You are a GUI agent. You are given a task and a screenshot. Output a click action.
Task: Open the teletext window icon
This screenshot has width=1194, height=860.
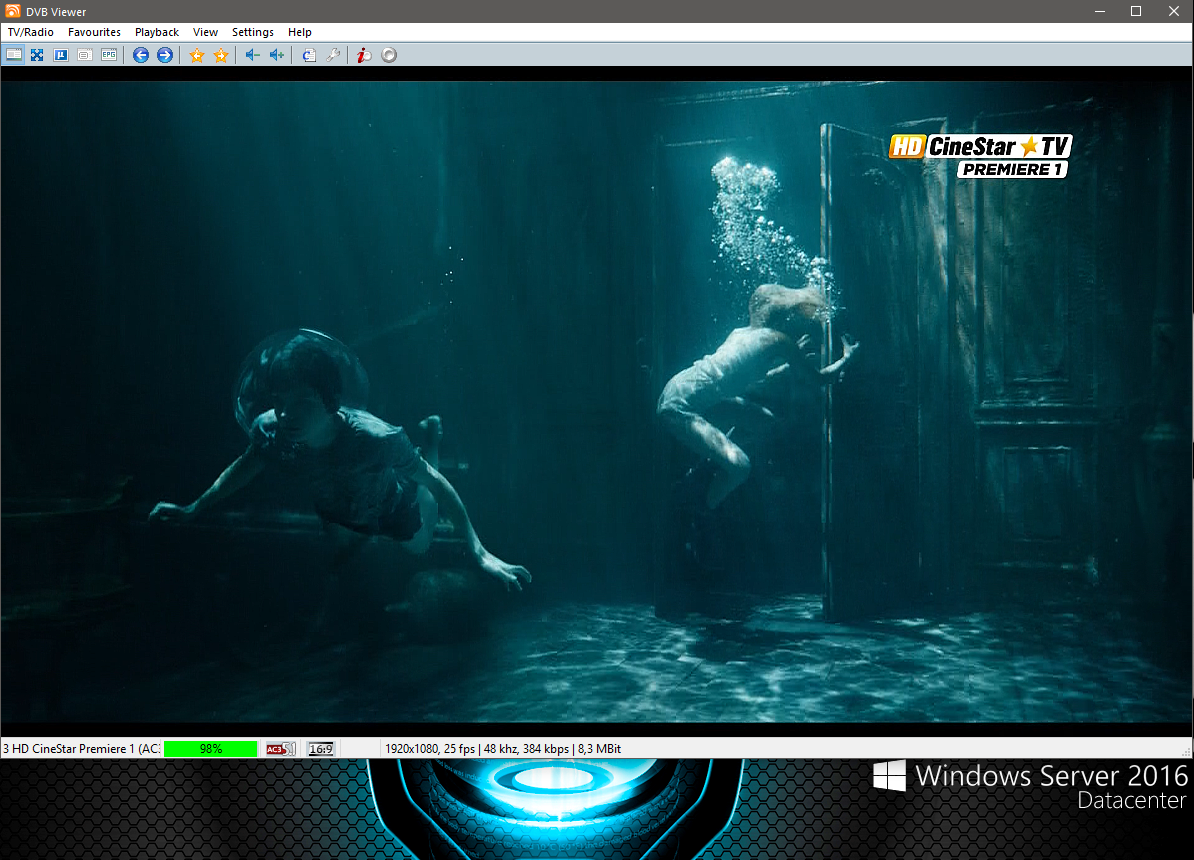85,55
